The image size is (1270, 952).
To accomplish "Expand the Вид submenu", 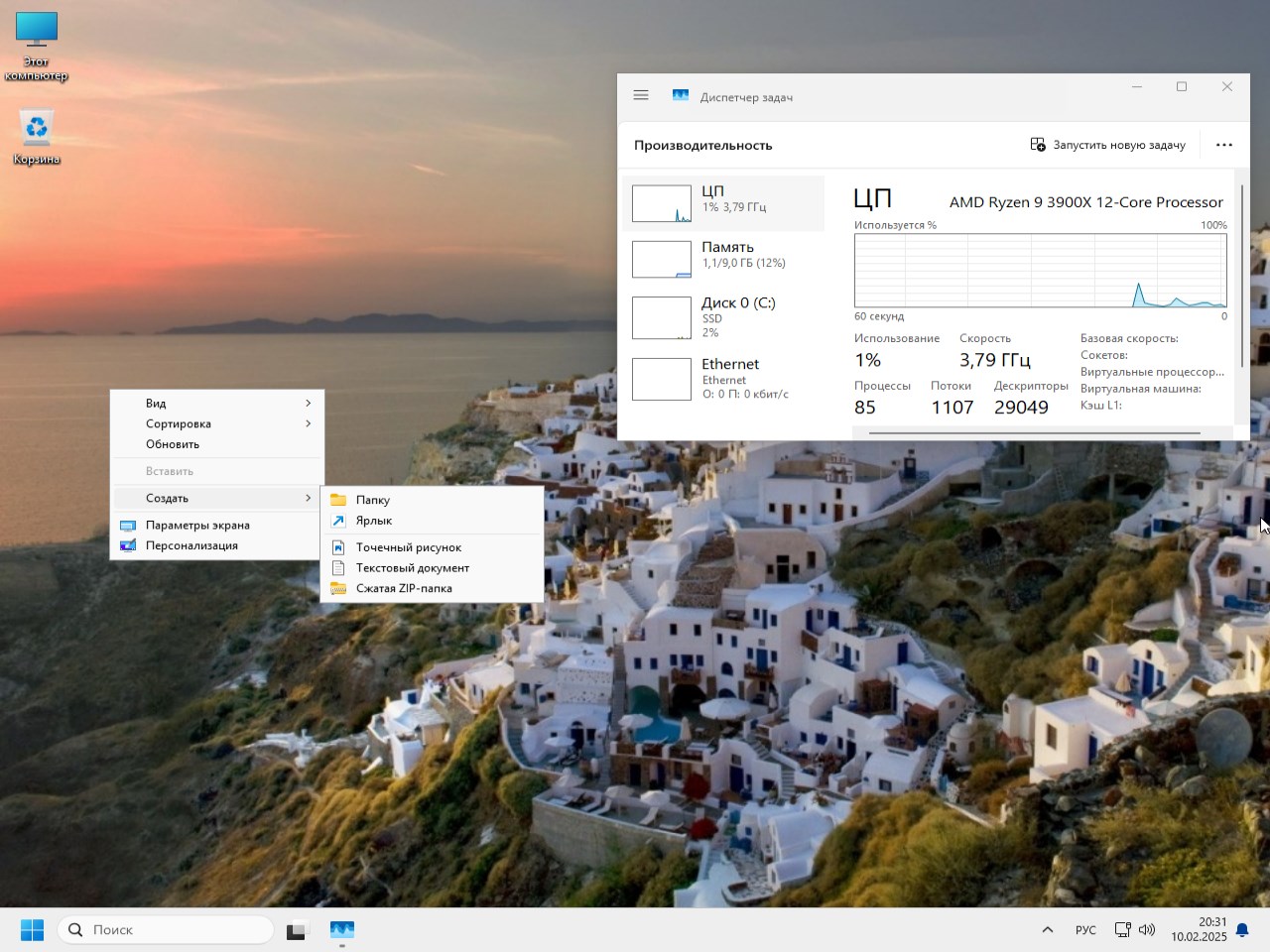I will [x=219, y=404].
